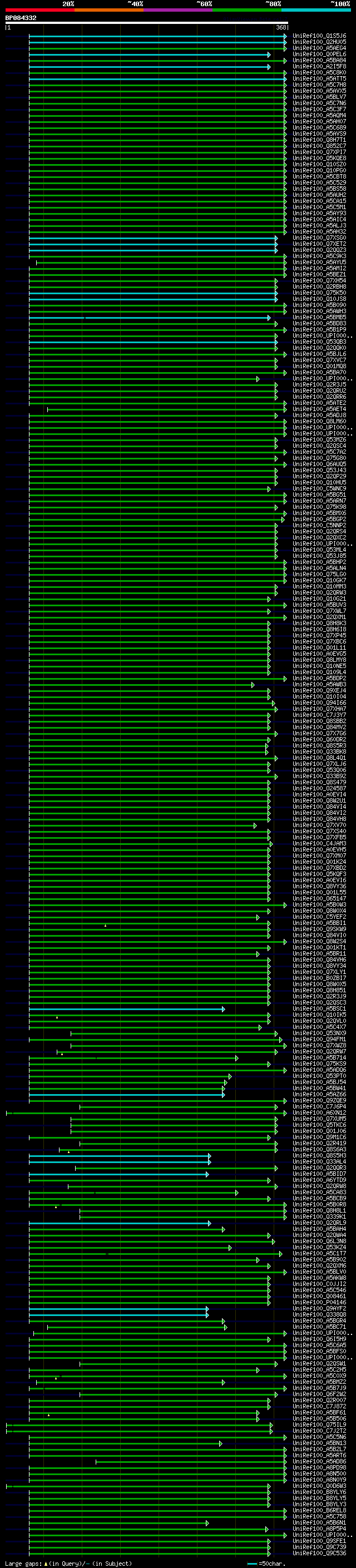
Task: Click the orange ~40% identity legend segment
Action: (109, 10)
